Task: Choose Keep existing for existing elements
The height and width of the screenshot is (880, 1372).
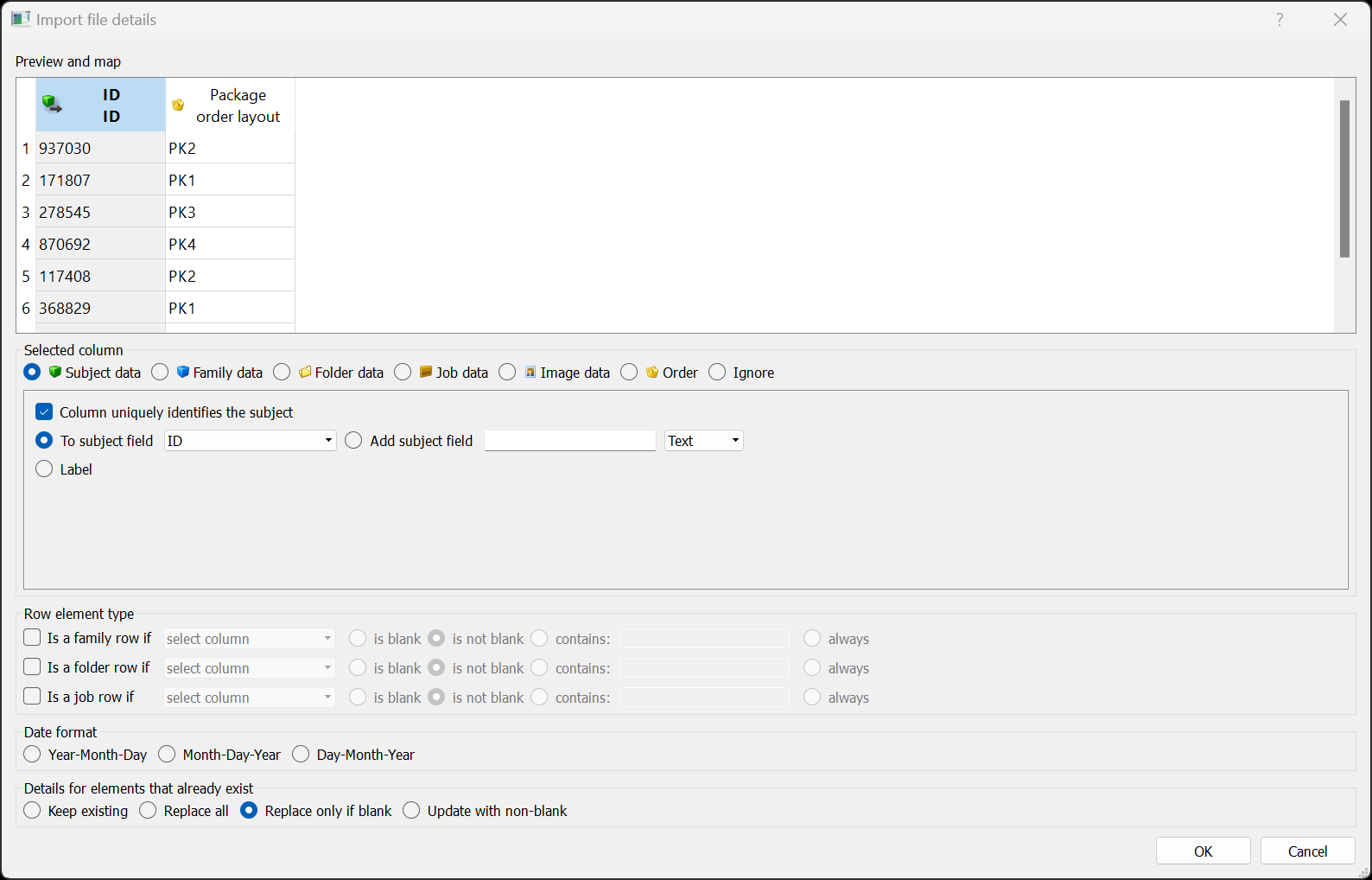Action: 32,810
